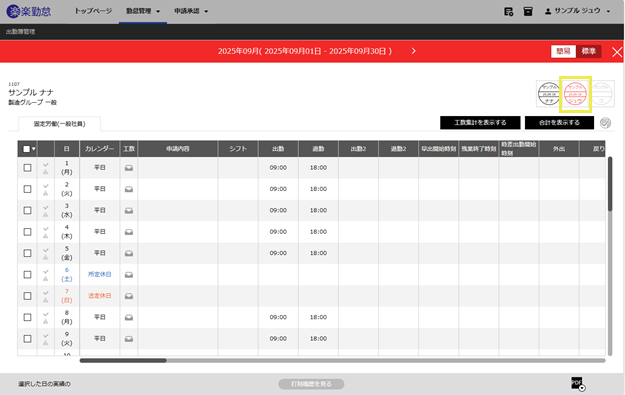Click the 法定休日 calendar link

click(x=100, y=296)
